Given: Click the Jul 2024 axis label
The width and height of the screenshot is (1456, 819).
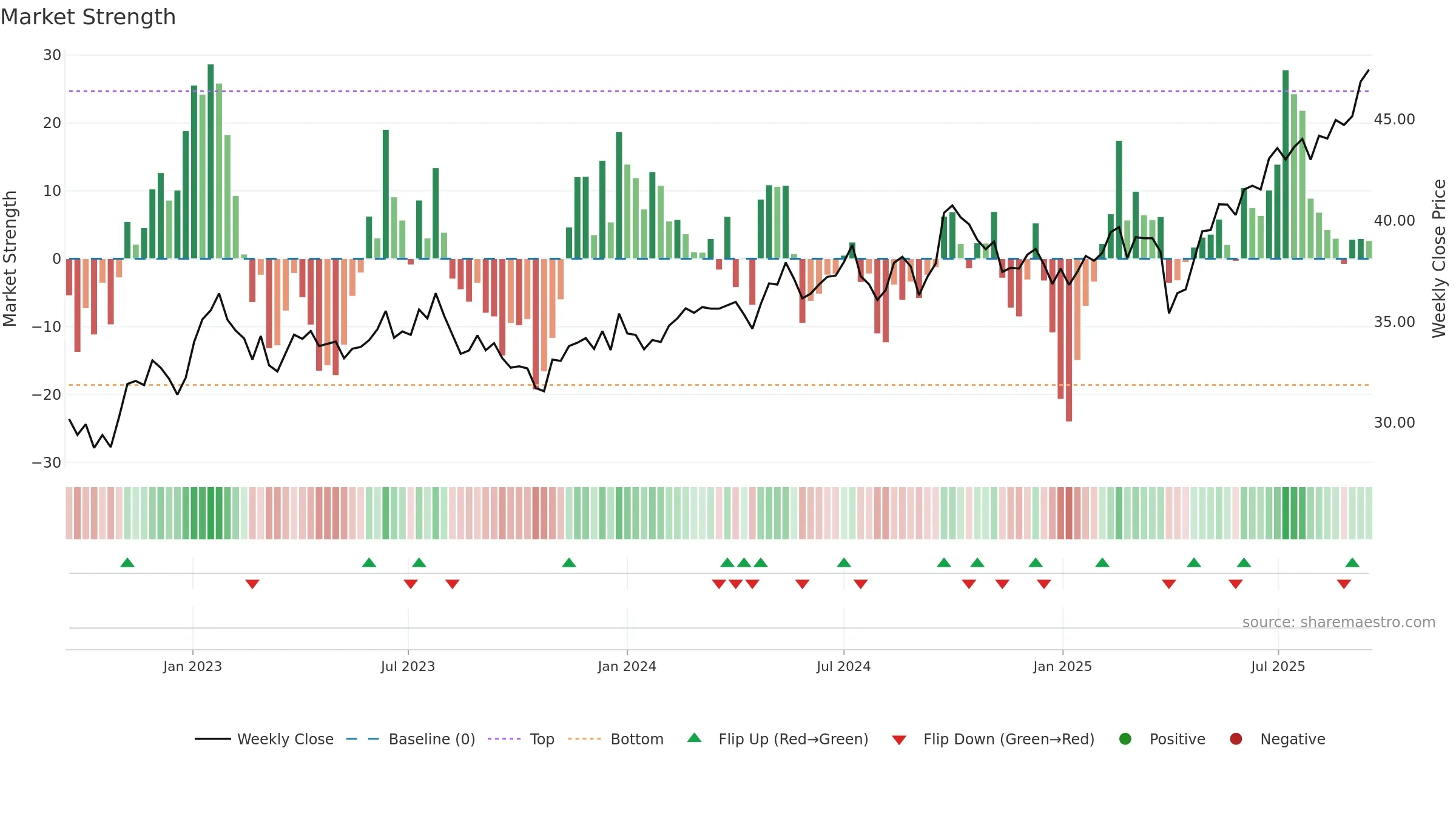Looking at the screenshot, I should point(843,667).
